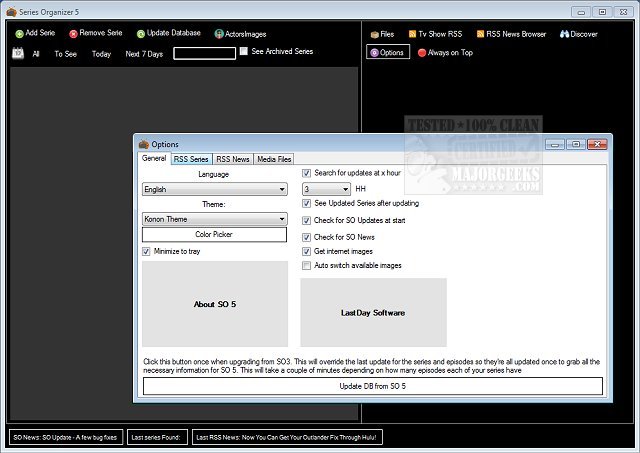Enable Auto switch available images
The image size is (640, 453).
pos(307,266)
